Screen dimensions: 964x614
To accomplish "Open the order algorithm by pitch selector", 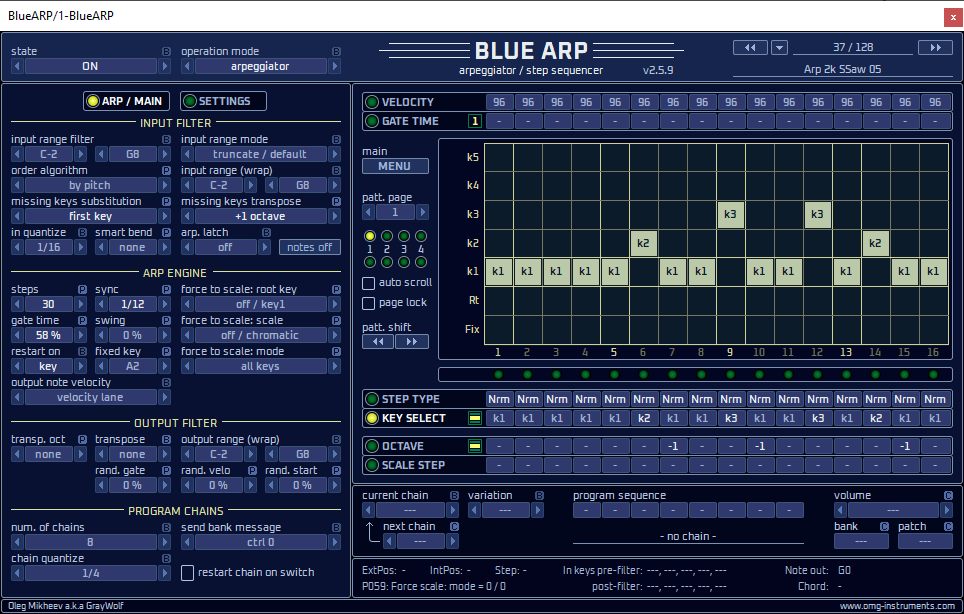I will pos(90,185).
